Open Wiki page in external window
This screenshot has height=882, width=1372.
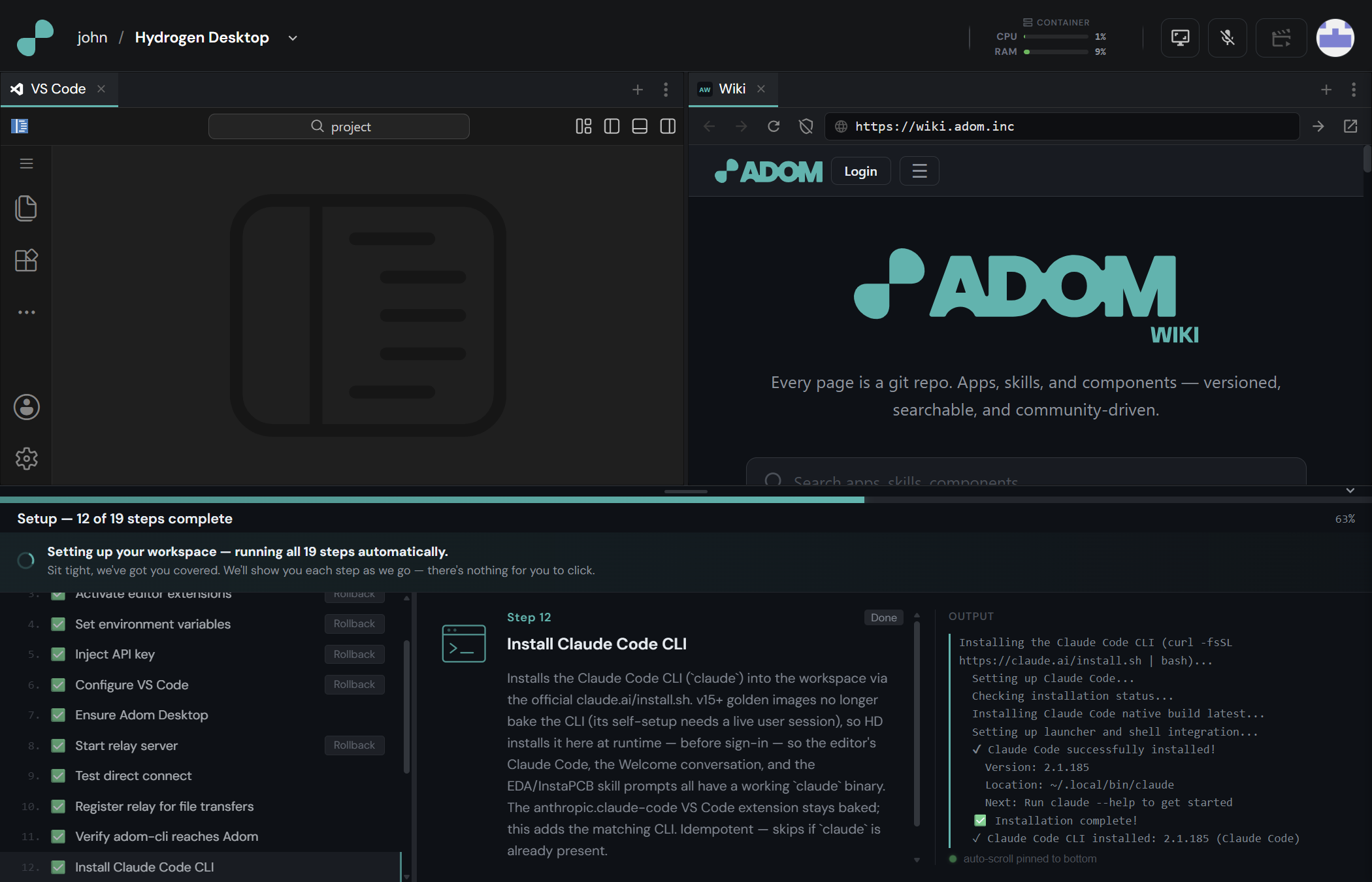tap(1350, 126)
